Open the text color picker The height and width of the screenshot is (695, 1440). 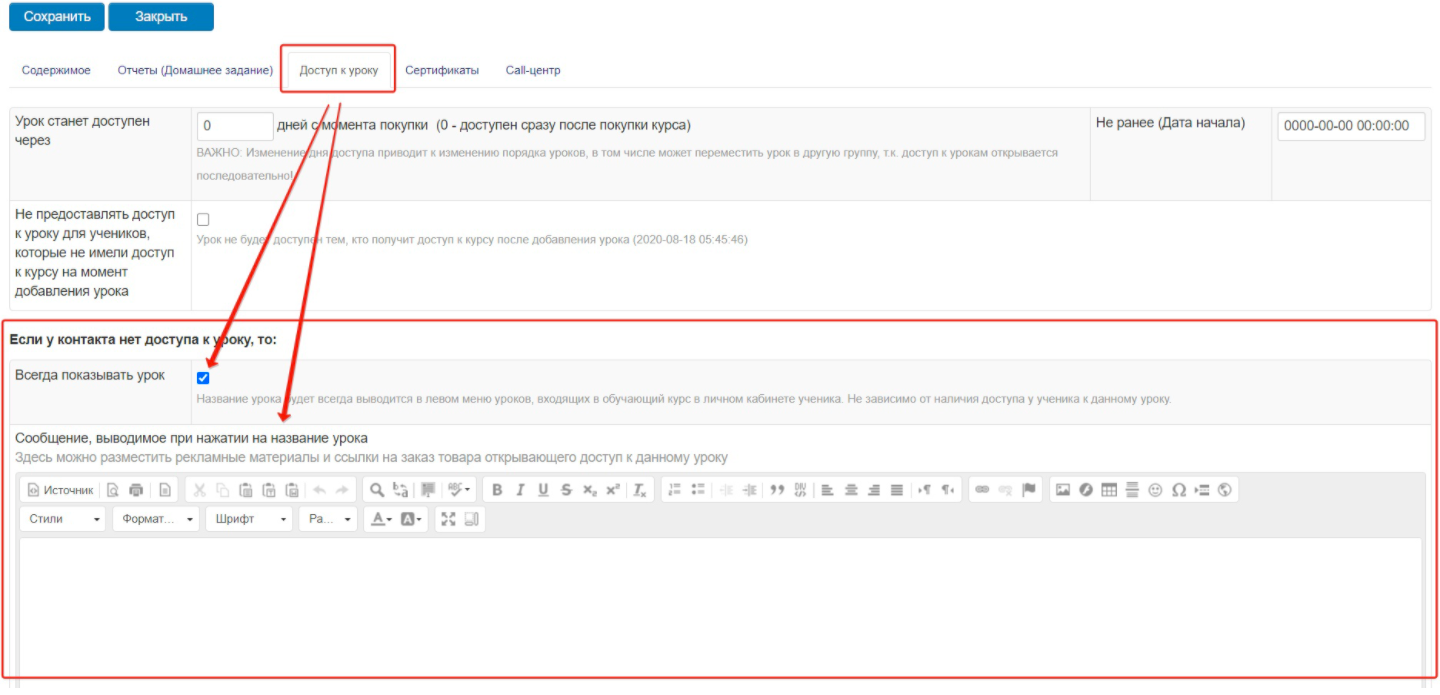379,519
